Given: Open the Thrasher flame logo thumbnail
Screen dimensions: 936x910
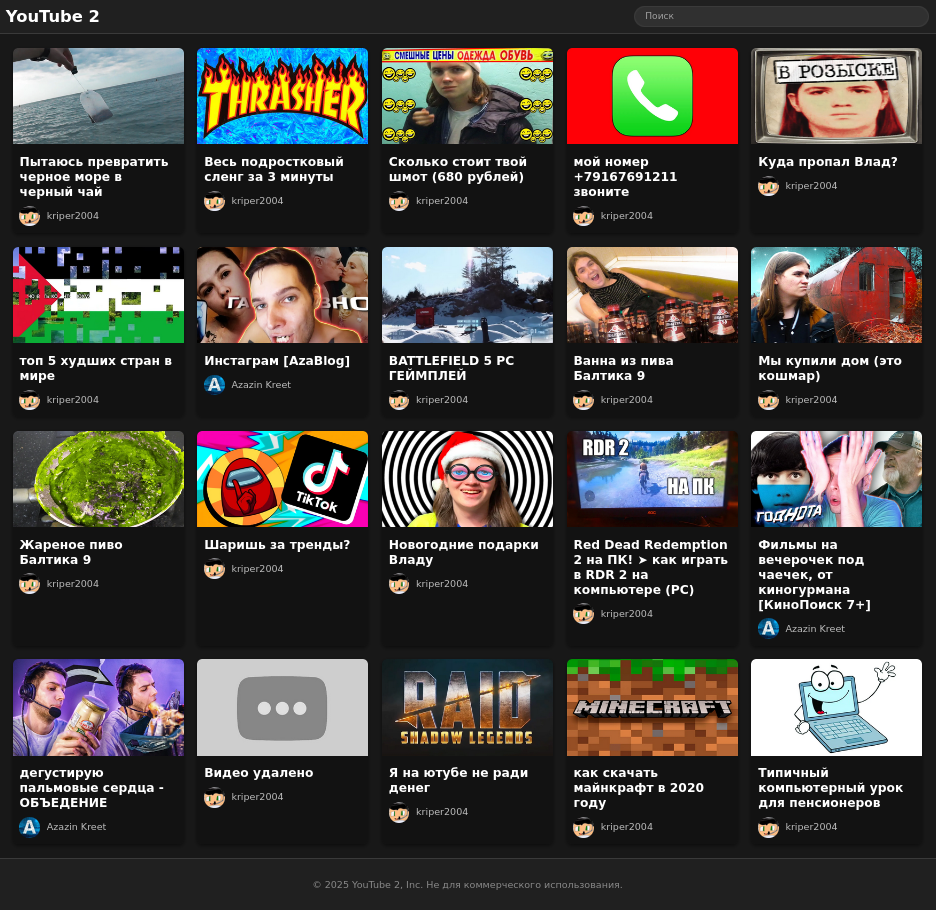Looking at the screenshot, I should tap(282, 96).
